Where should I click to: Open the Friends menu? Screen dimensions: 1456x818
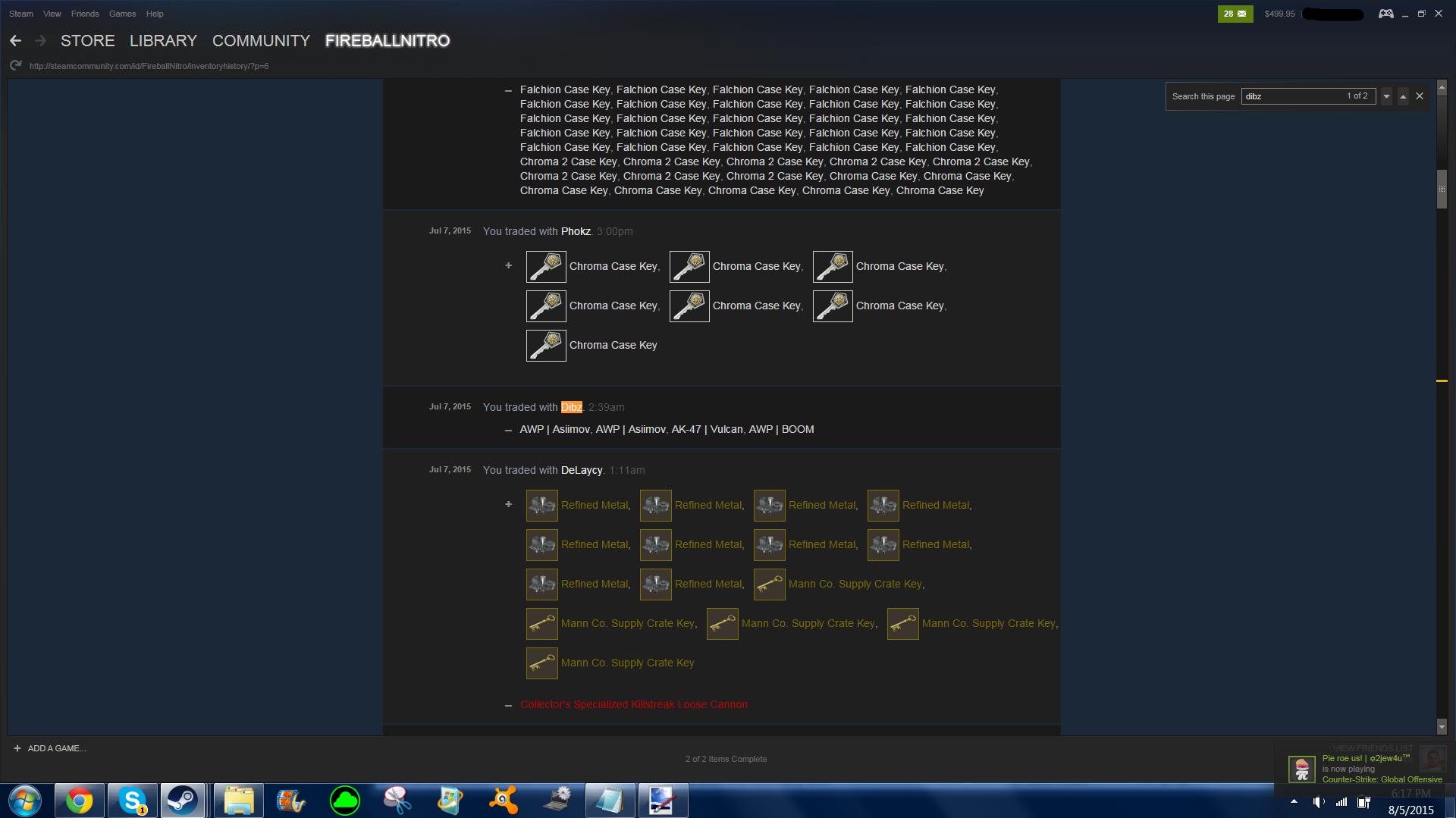tap(85, 14)
